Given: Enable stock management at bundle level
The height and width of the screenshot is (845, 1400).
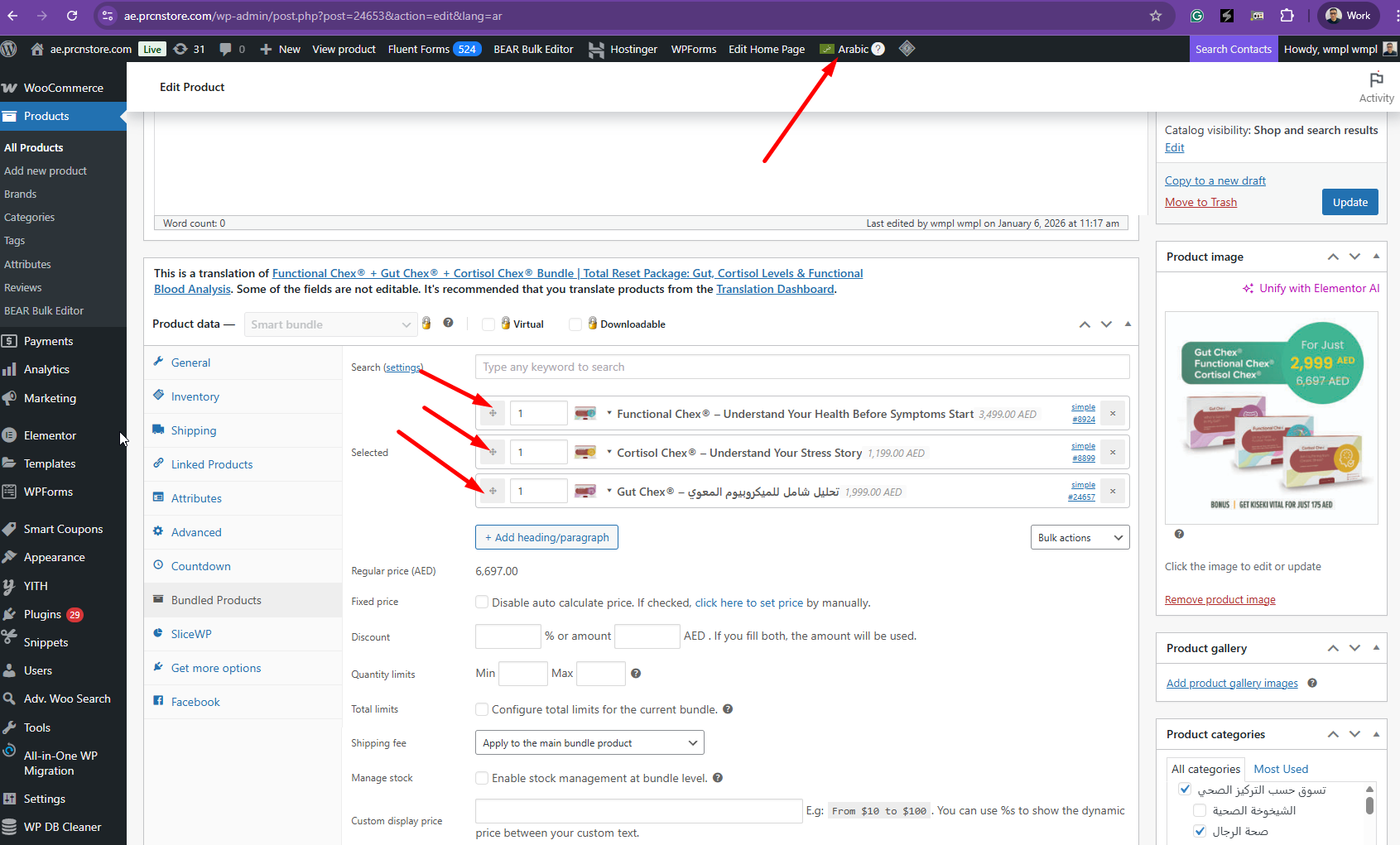Looking at the screenshot, I should point(482,778).
